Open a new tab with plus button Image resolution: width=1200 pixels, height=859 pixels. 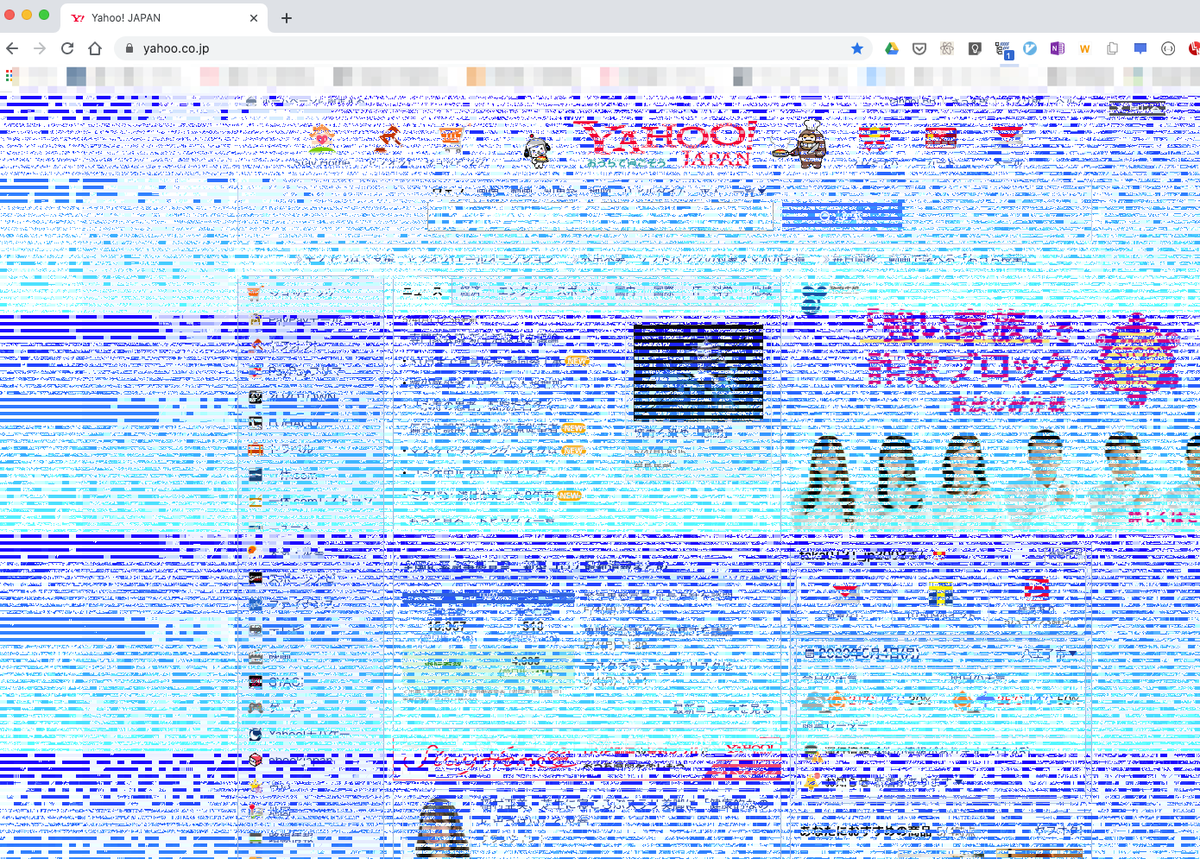coord(286,18)
